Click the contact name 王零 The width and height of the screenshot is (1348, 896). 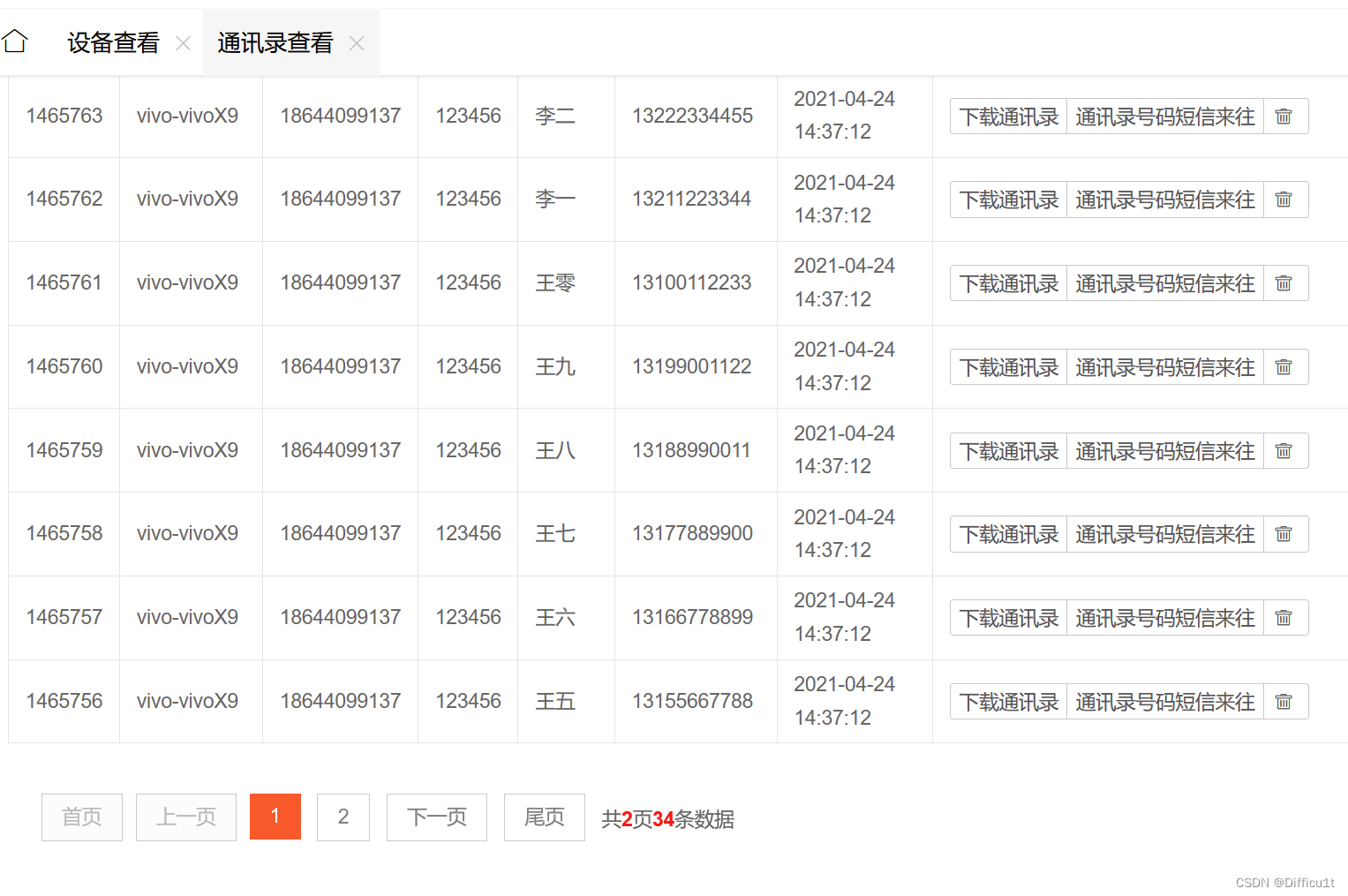[x=555, y=282]
